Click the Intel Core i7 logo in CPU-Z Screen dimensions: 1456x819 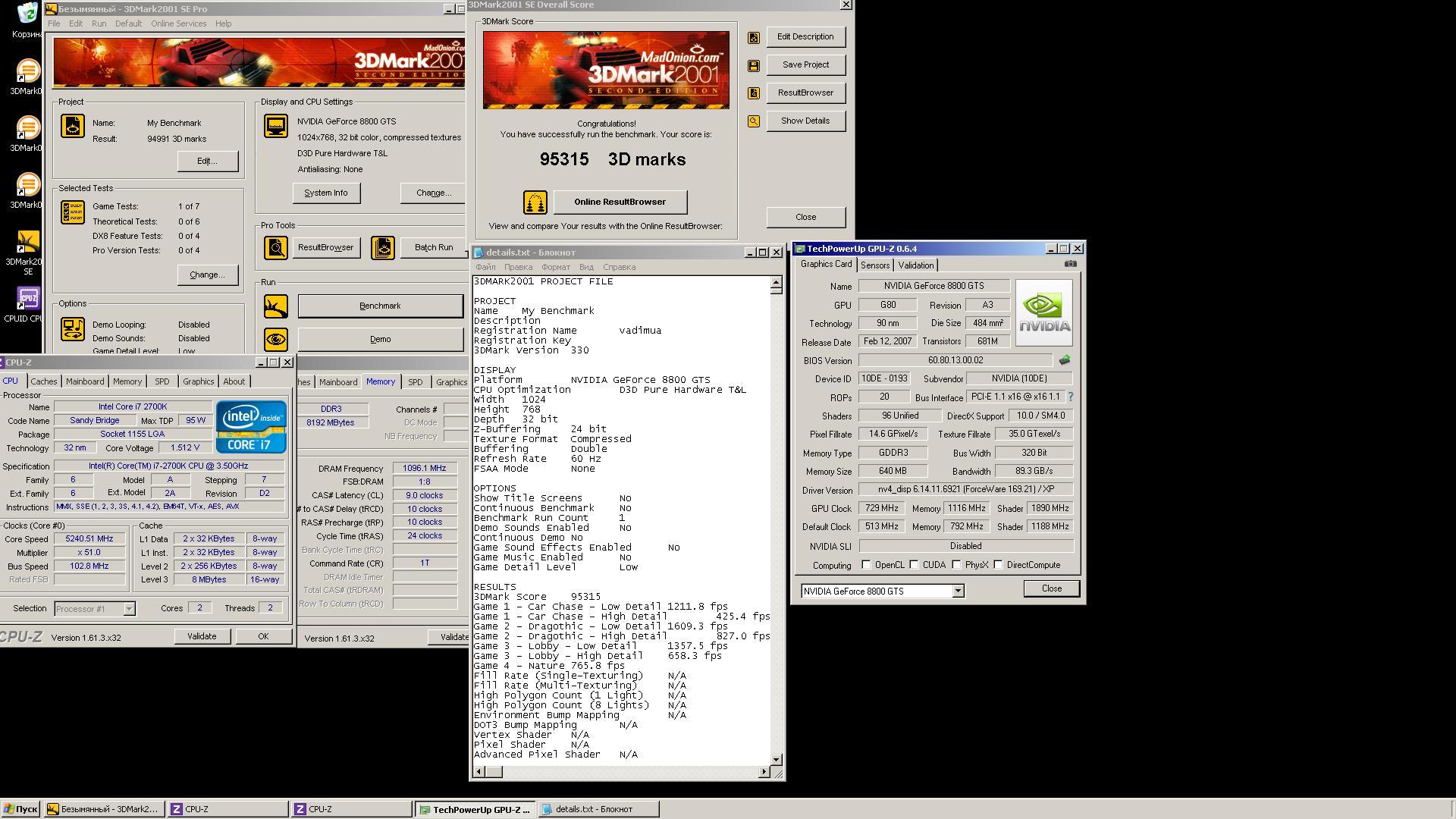(x=251, y=427)
